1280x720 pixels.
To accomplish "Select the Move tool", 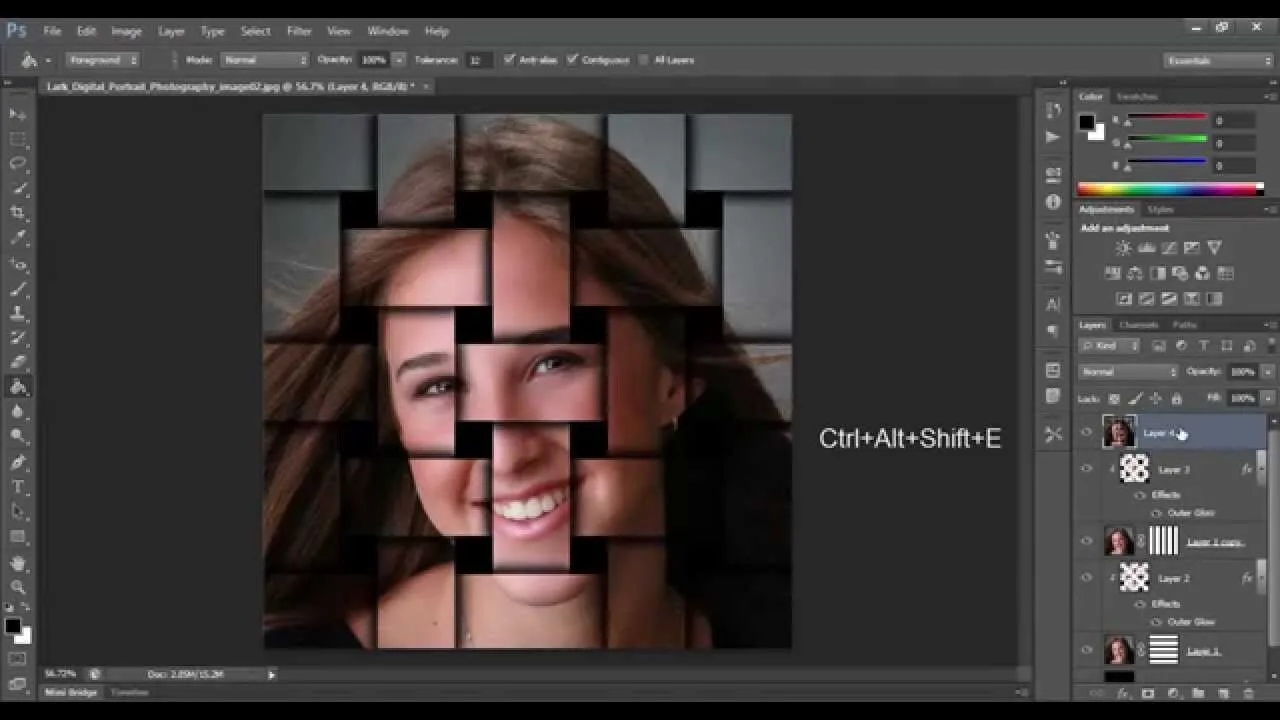I will (18, 114).
